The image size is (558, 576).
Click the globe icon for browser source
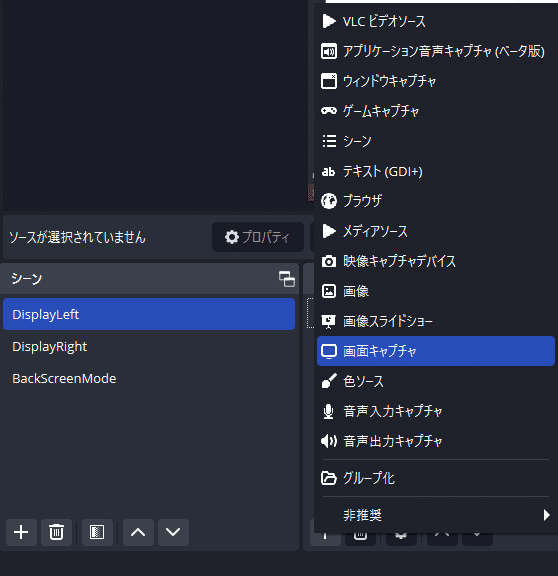point(329,201)
